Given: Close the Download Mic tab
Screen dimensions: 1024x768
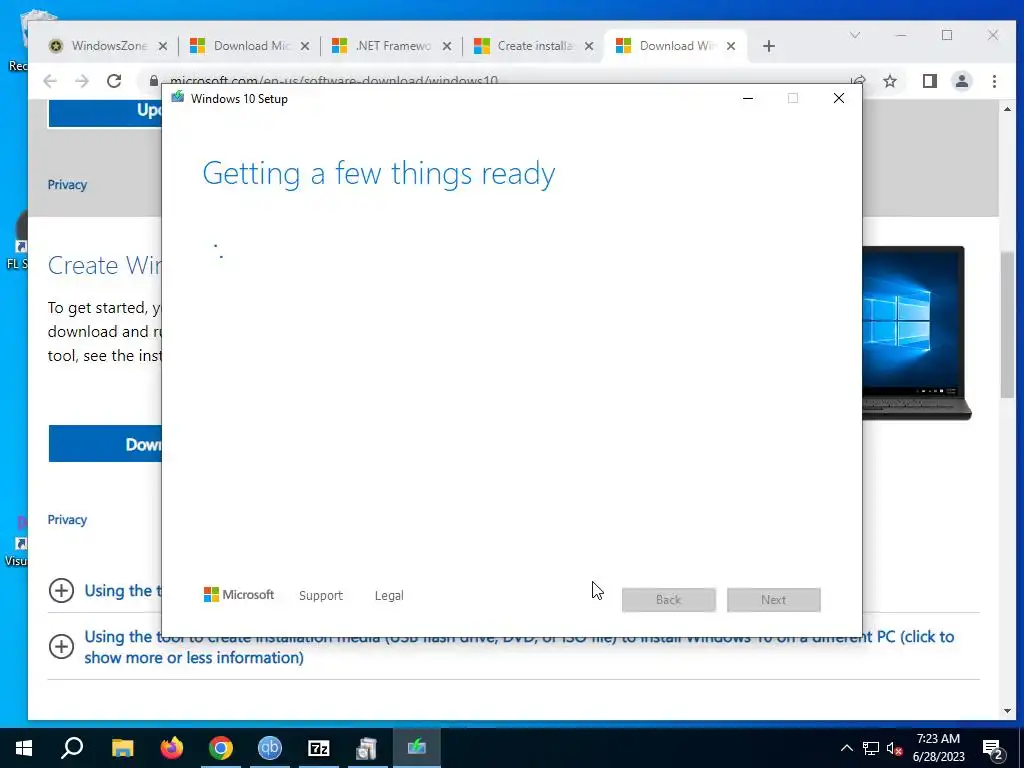Looking at the screenshot, I should coord(305,46).
